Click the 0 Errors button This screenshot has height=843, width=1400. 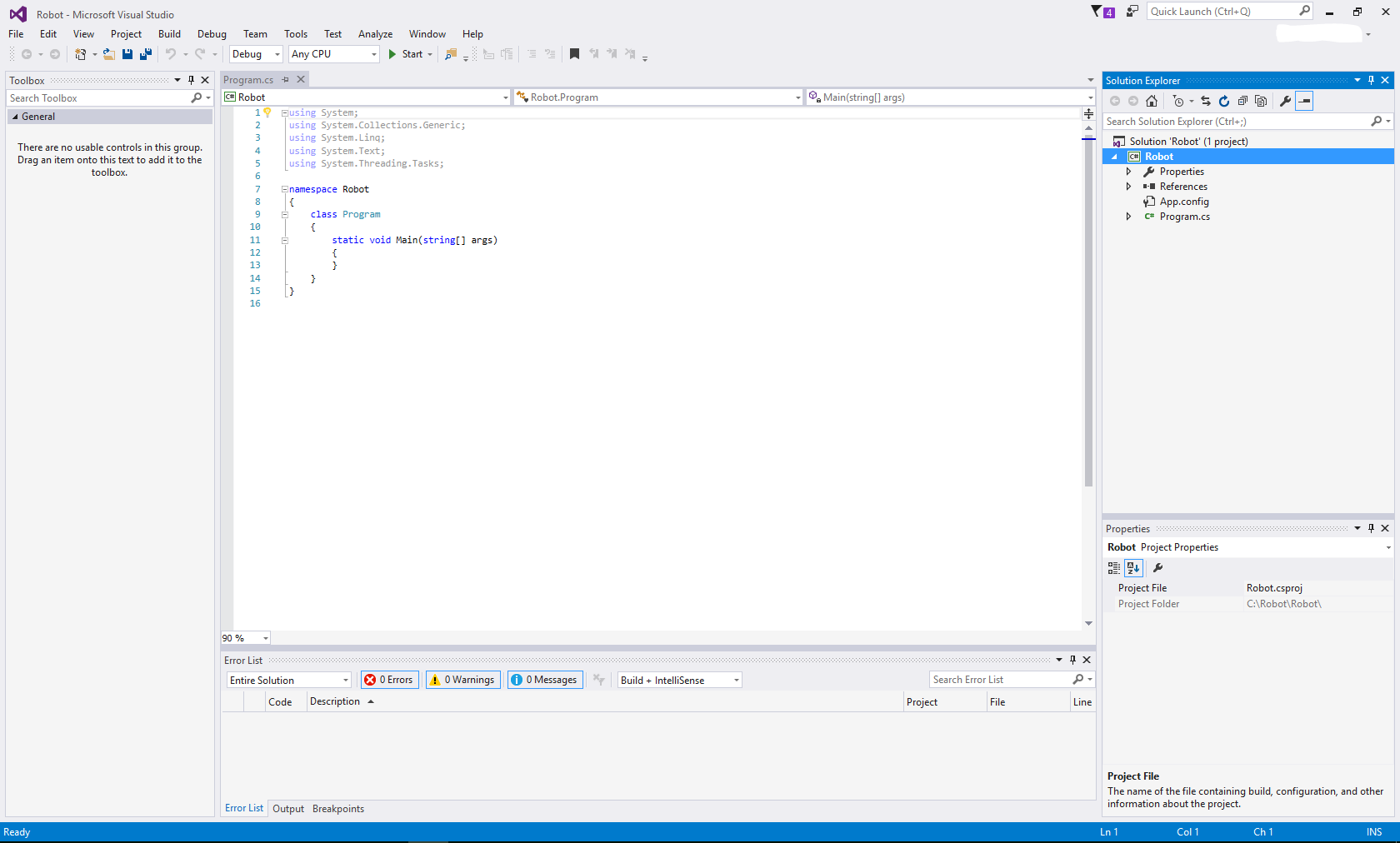point(389,680)
